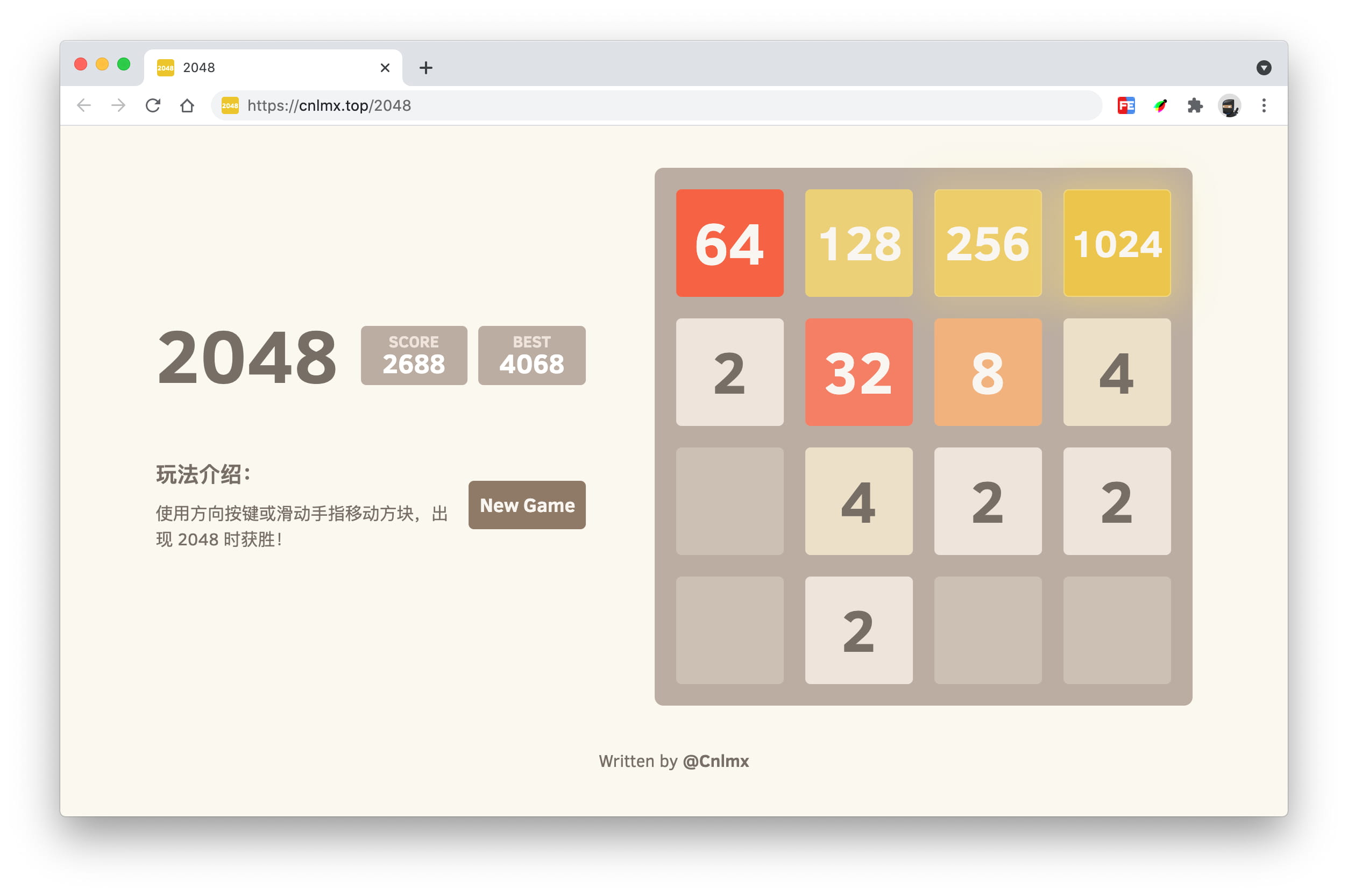
Task: Reload the page with refresh icon
Action: (153, 105)
